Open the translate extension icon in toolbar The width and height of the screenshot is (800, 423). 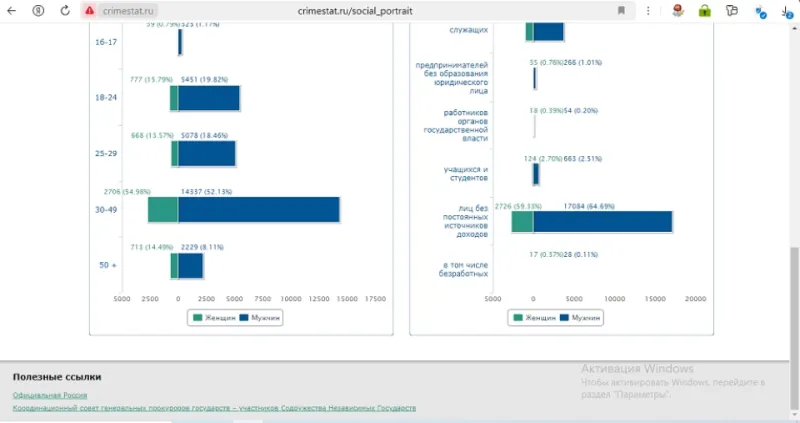coord(761,11)
